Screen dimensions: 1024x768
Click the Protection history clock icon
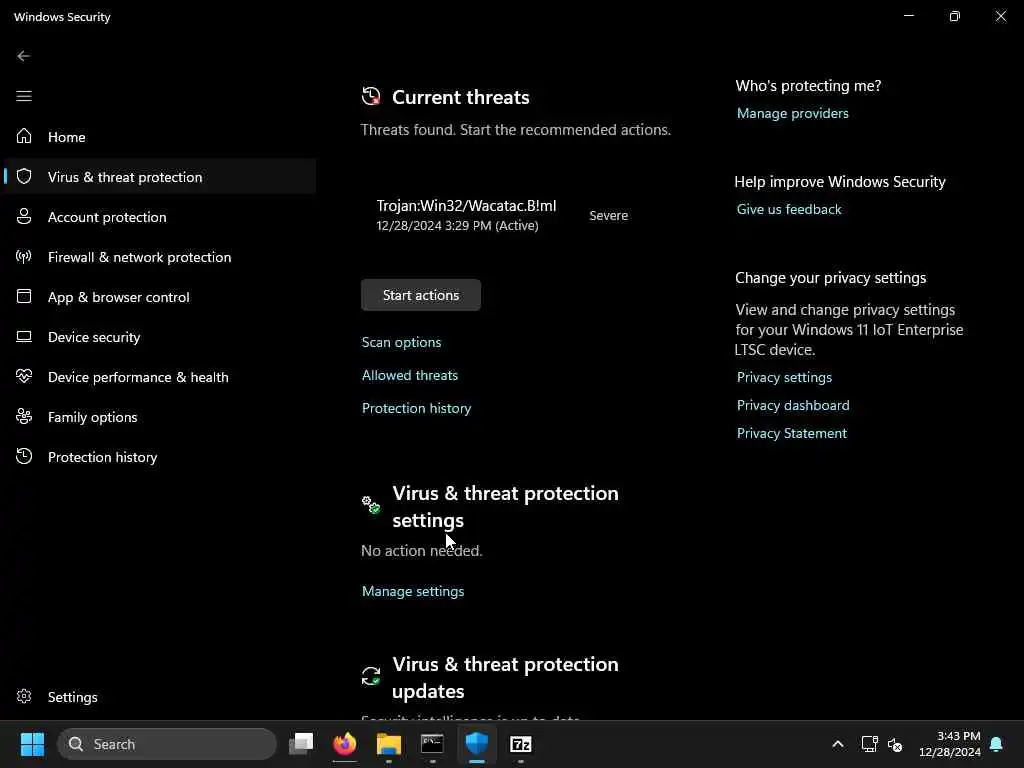pyautogui.click(x=24, y=456)
